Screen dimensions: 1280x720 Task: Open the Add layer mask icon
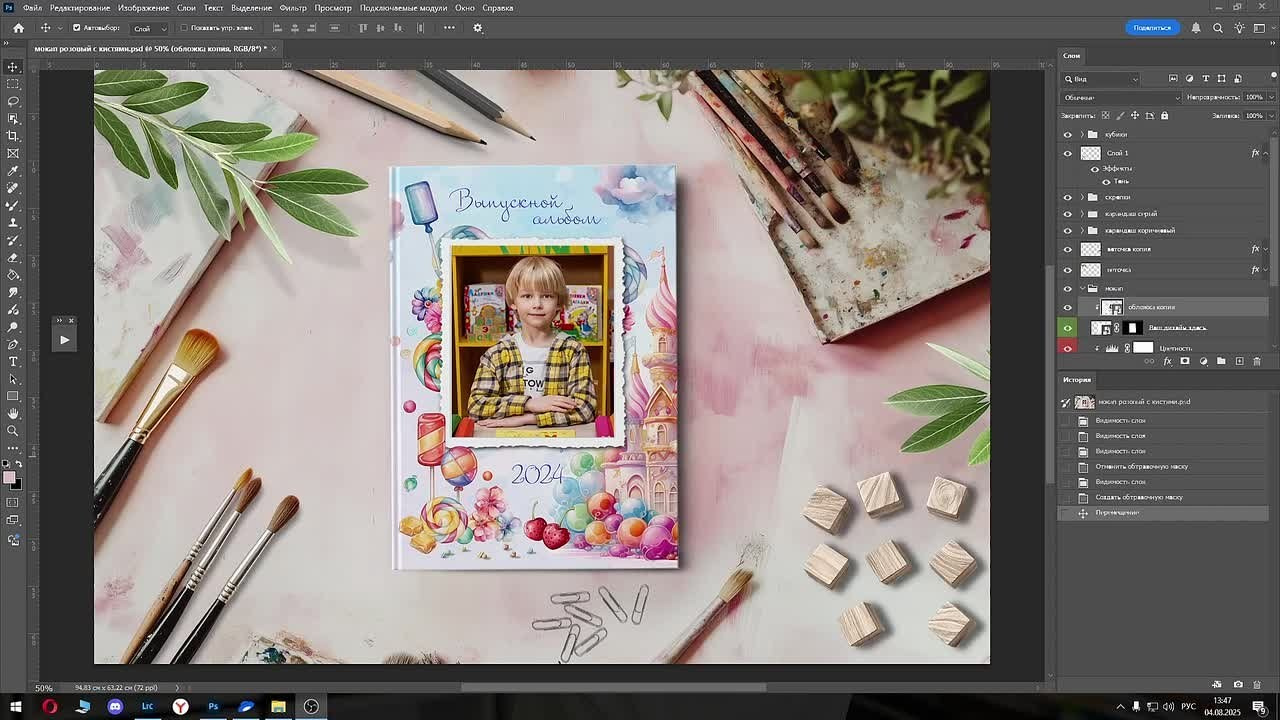coord(1183,361)
